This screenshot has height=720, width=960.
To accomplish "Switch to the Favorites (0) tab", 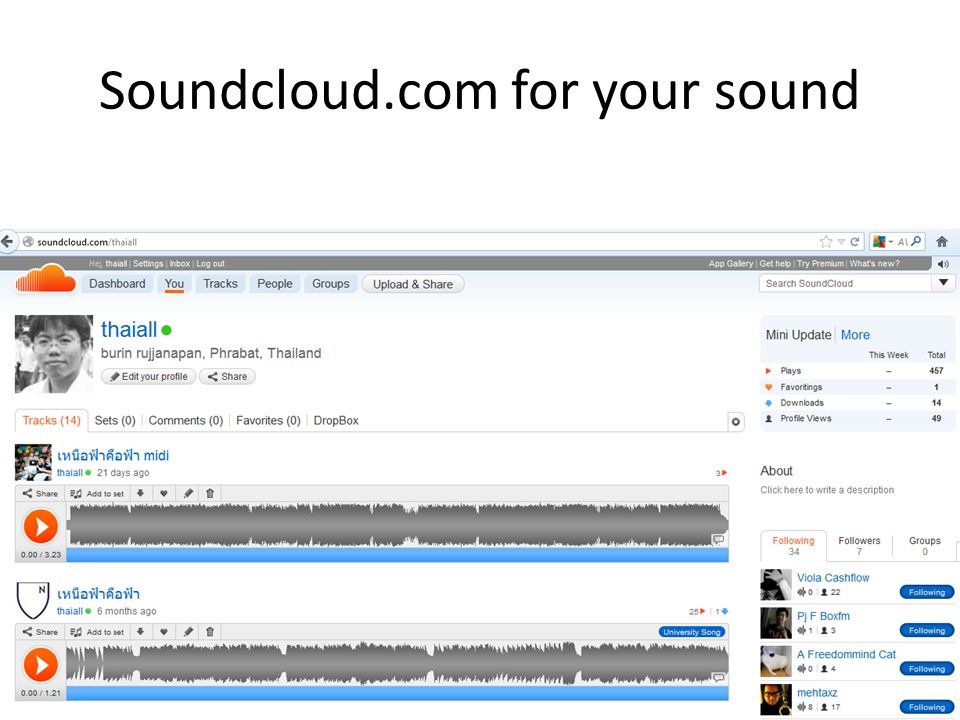I will 268,421.
